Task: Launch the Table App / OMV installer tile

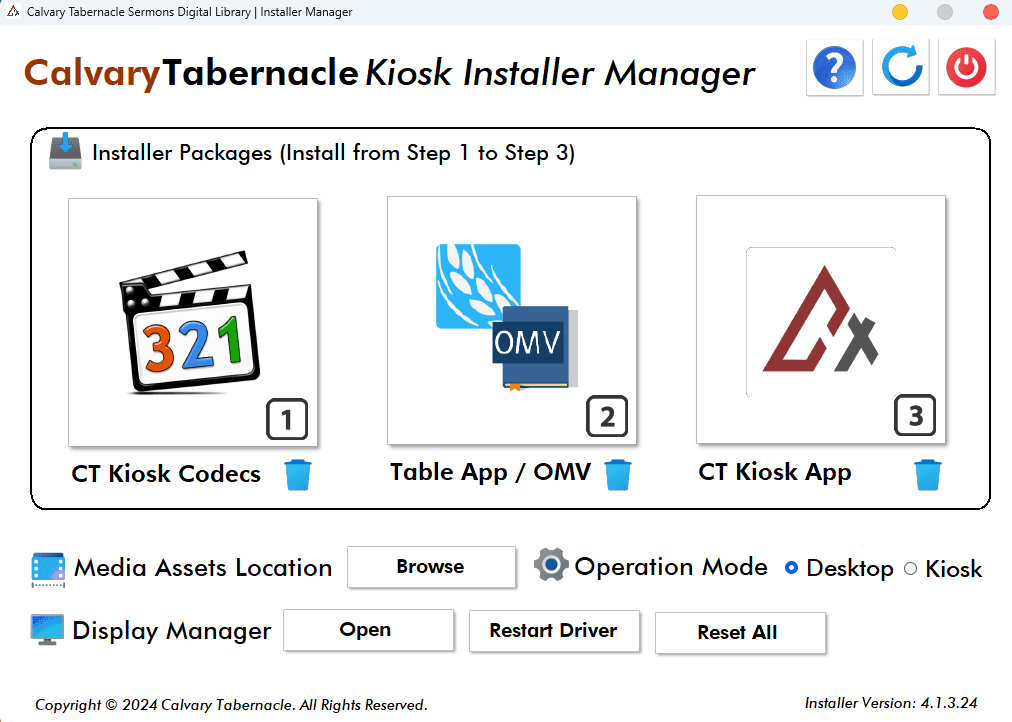Action: pyautogui.click(x=512, y=320)
